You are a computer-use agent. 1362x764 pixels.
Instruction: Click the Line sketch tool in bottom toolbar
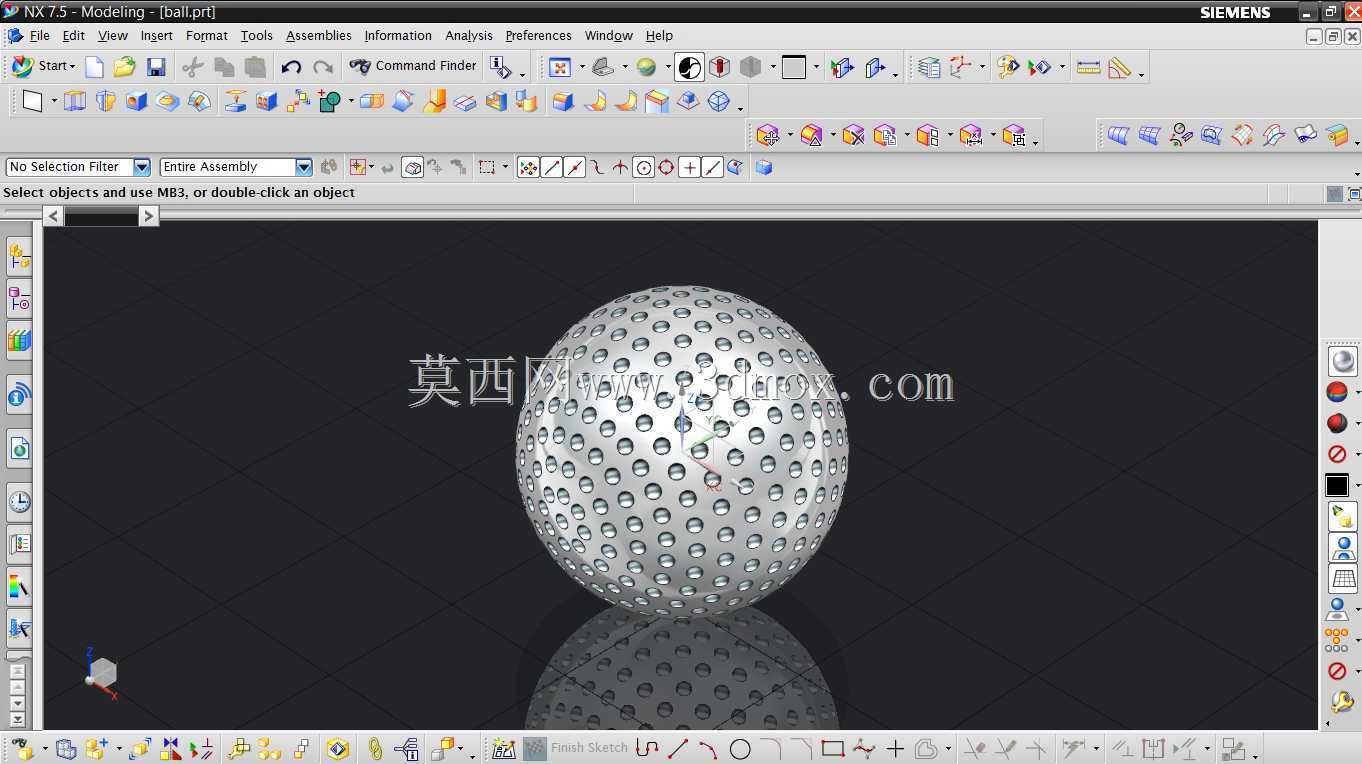(678, 748)
